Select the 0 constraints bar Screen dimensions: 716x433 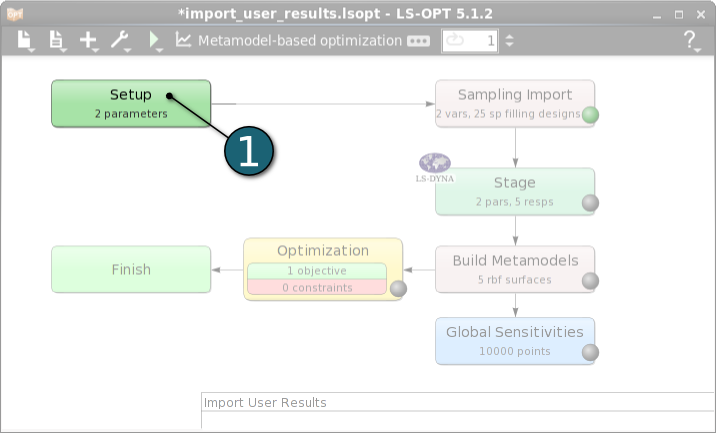[x=317, y=287]
